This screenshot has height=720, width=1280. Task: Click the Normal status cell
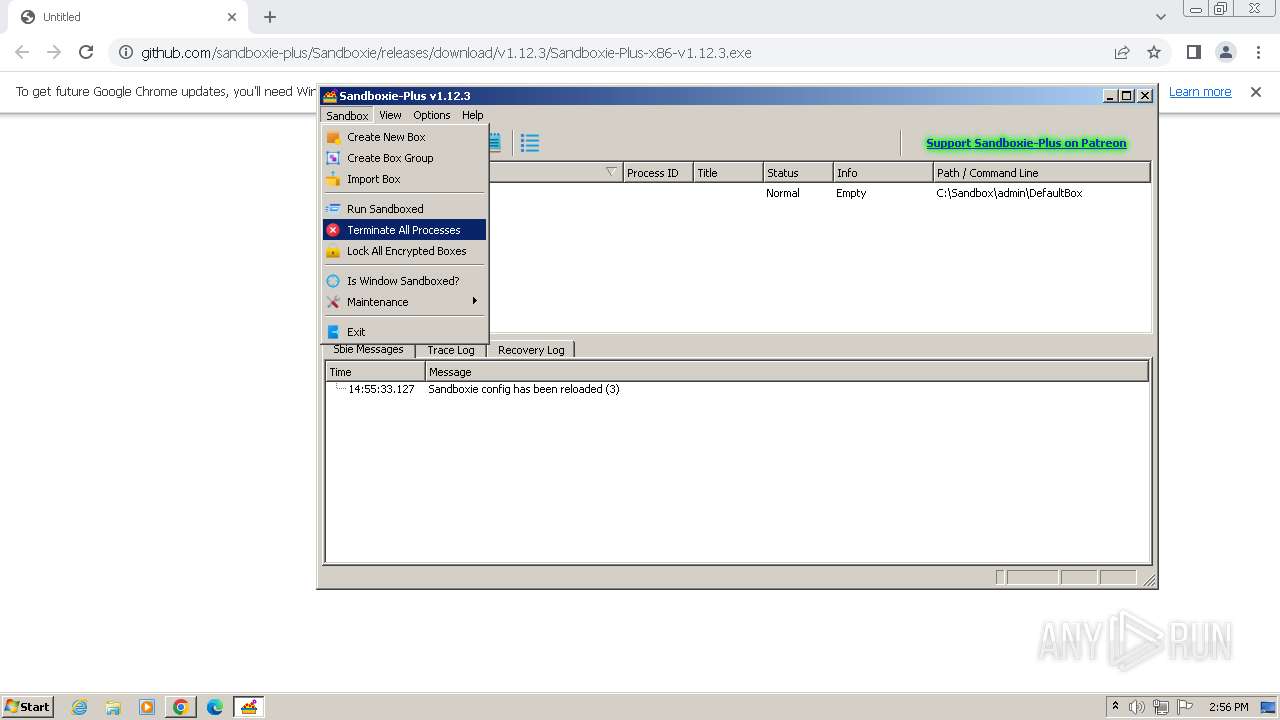coord(783,193)
